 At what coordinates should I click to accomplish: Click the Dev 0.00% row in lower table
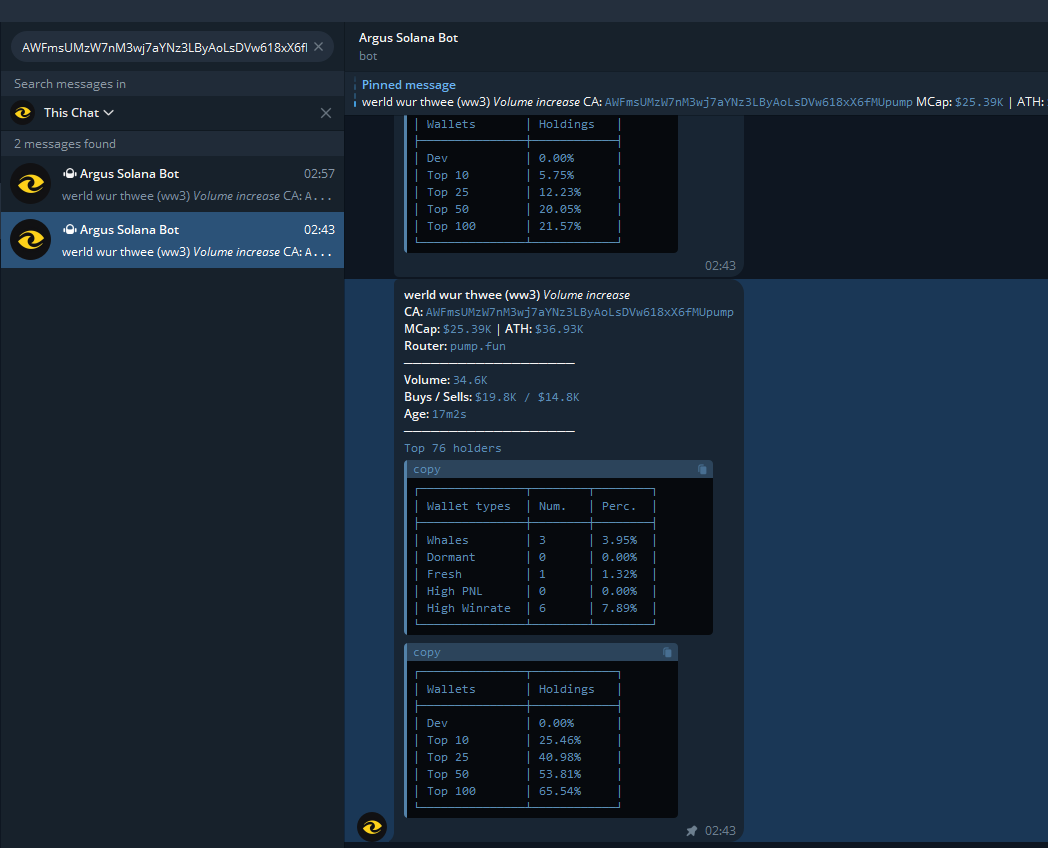(517, 723)
